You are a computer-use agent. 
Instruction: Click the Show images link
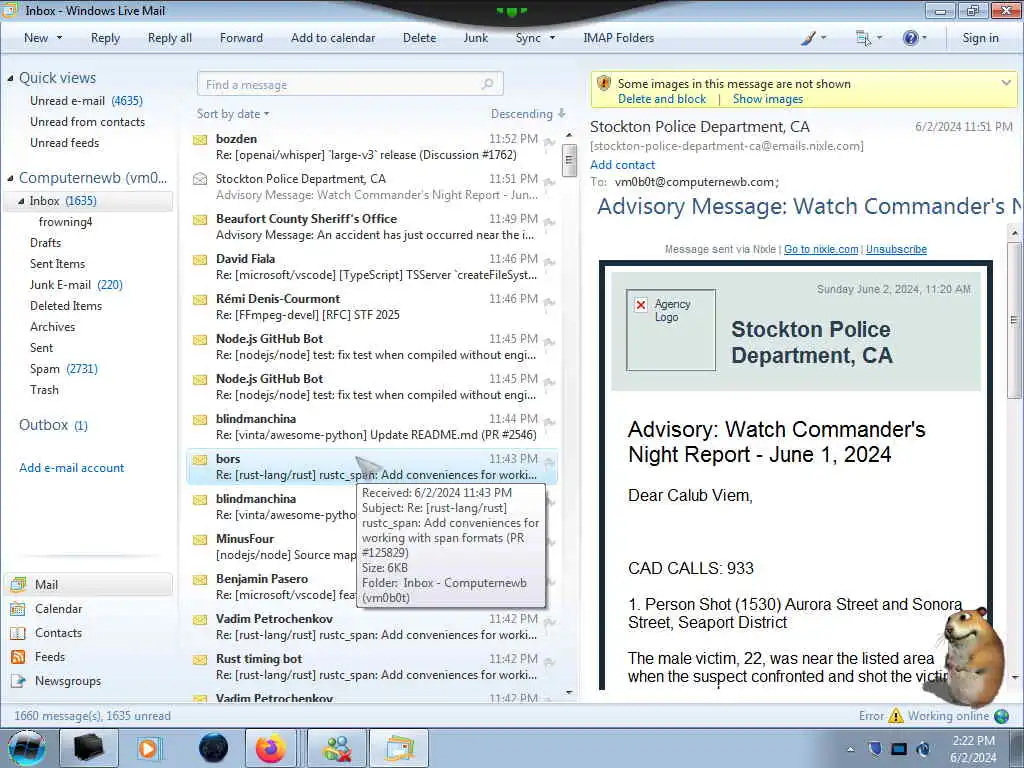767,99
